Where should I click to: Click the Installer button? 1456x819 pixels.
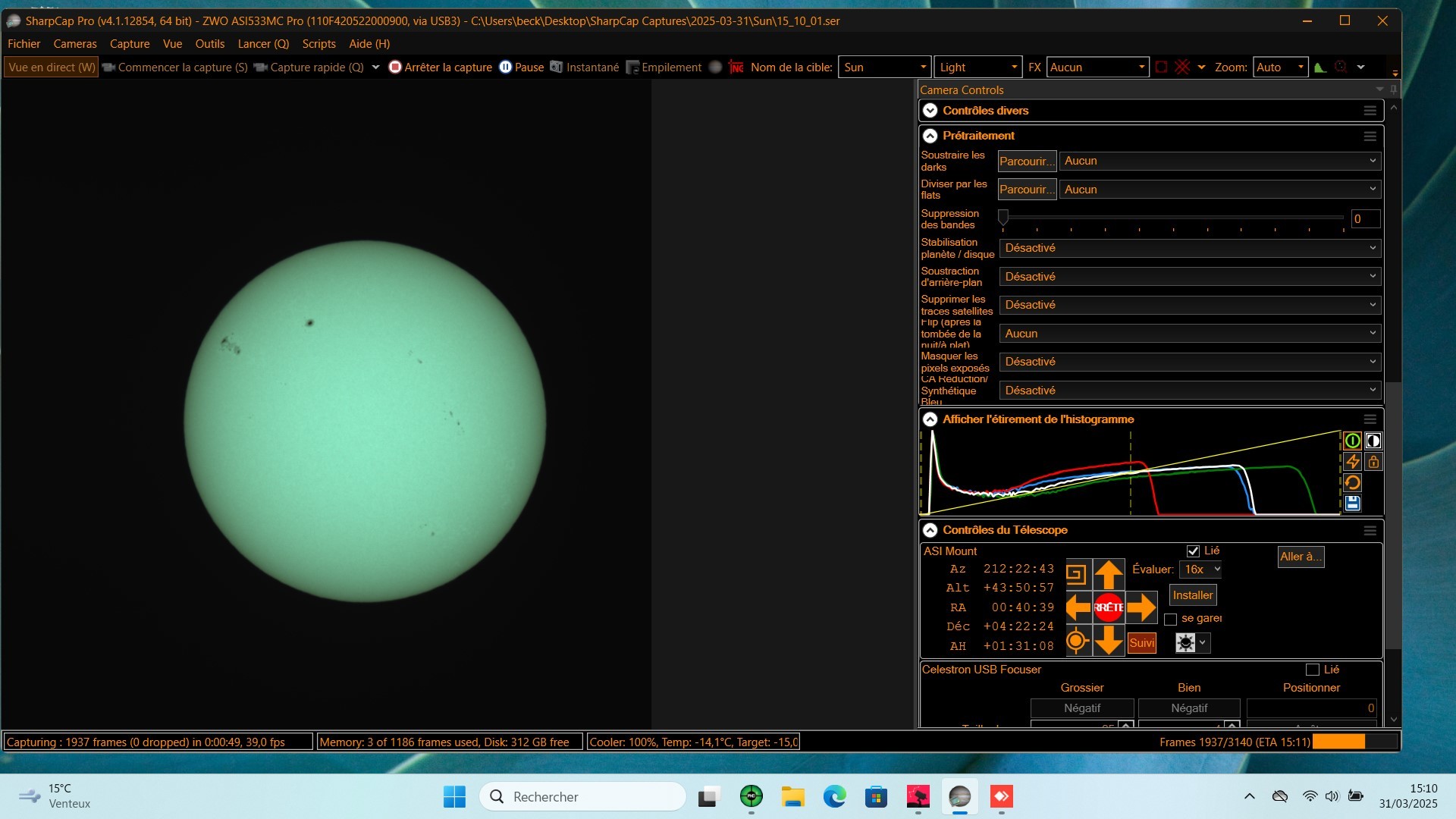1193,595
